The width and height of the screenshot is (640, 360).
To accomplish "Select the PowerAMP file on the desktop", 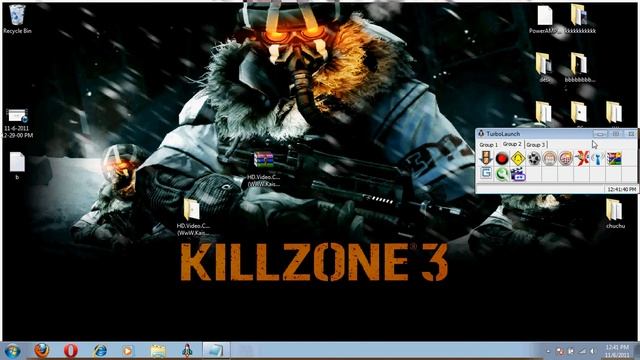I will click(544, 19).
